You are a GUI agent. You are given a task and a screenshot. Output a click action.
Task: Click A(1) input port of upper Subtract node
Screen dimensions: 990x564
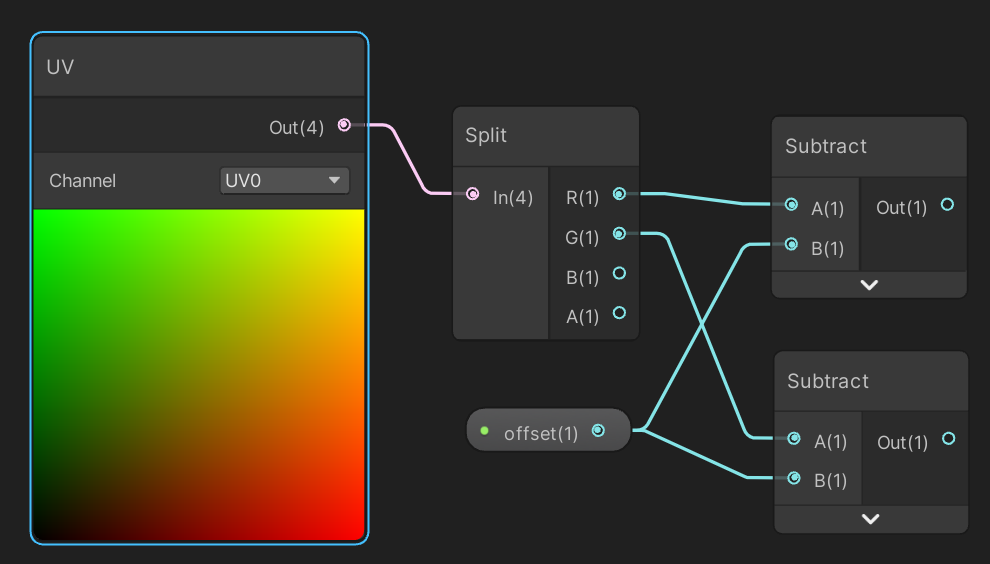click(791, 204)
